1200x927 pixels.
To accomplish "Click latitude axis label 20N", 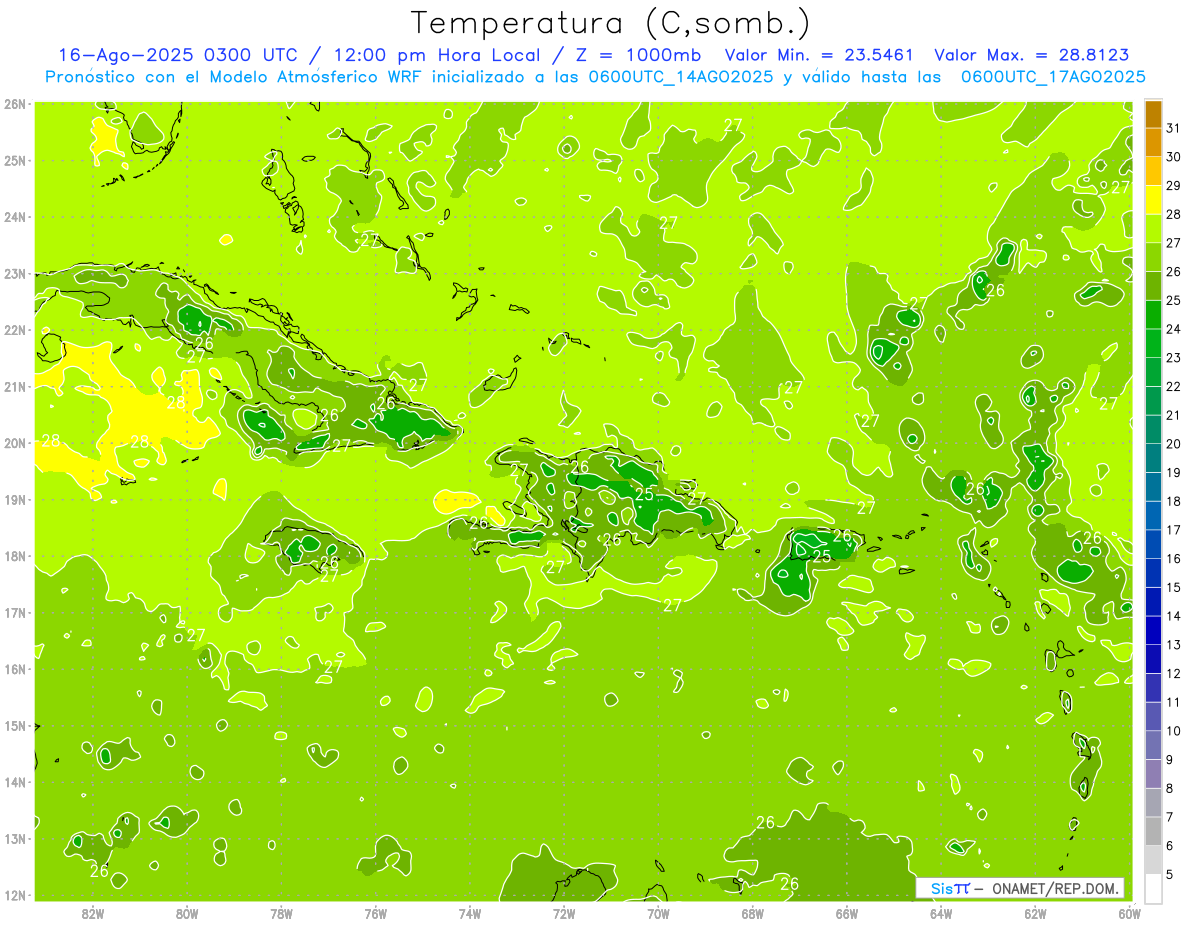I will tap(16, 443).
